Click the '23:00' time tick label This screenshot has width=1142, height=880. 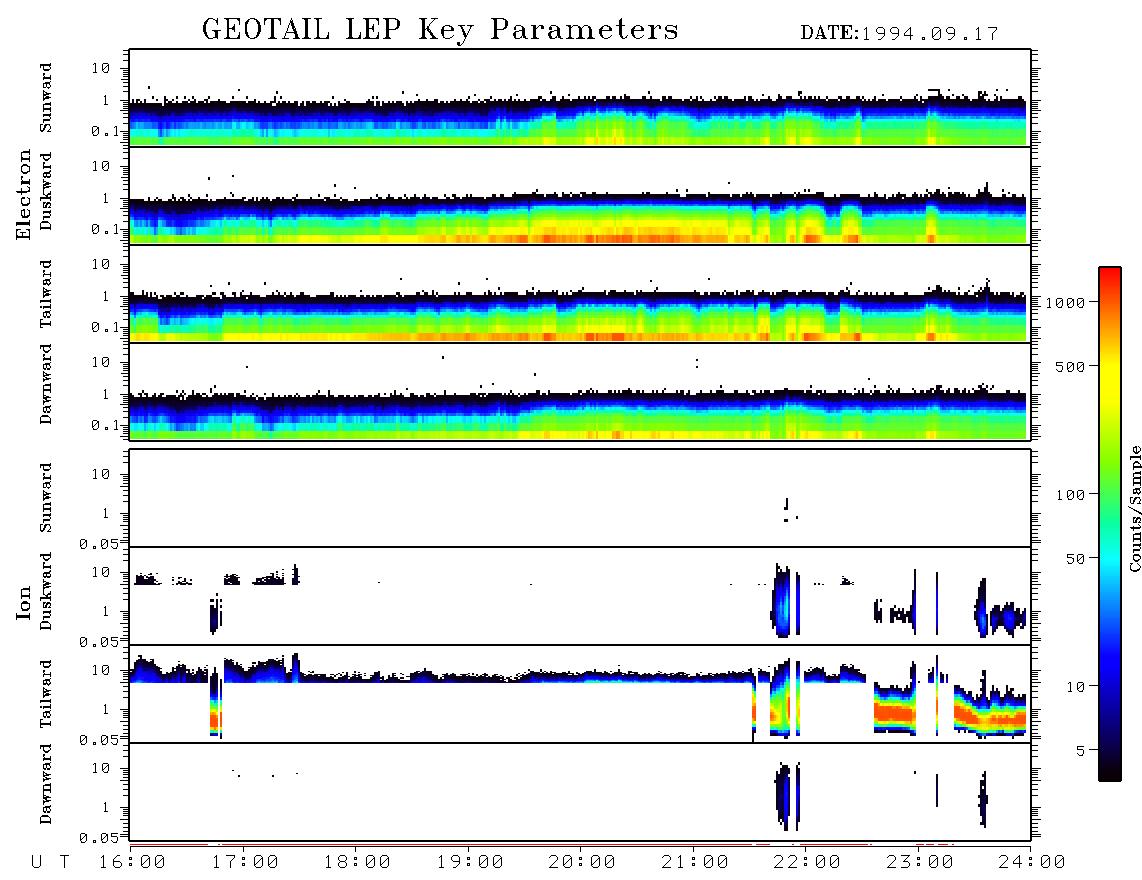[921, 863]
